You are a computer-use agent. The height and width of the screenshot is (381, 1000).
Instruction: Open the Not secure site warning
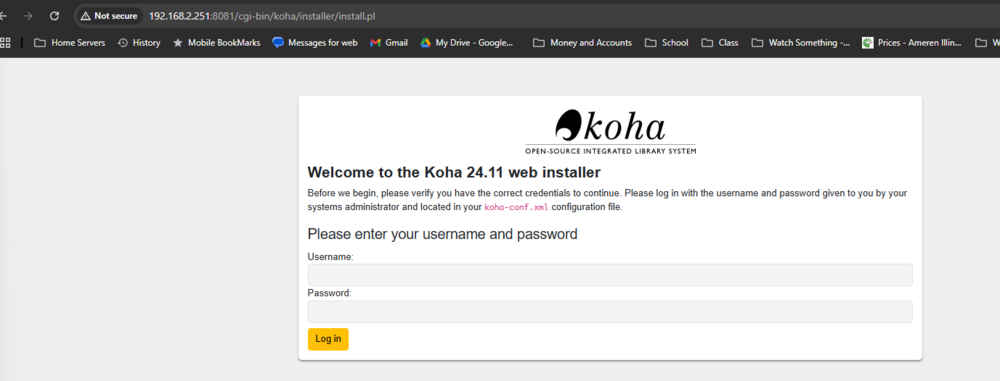tap(109, 16)
